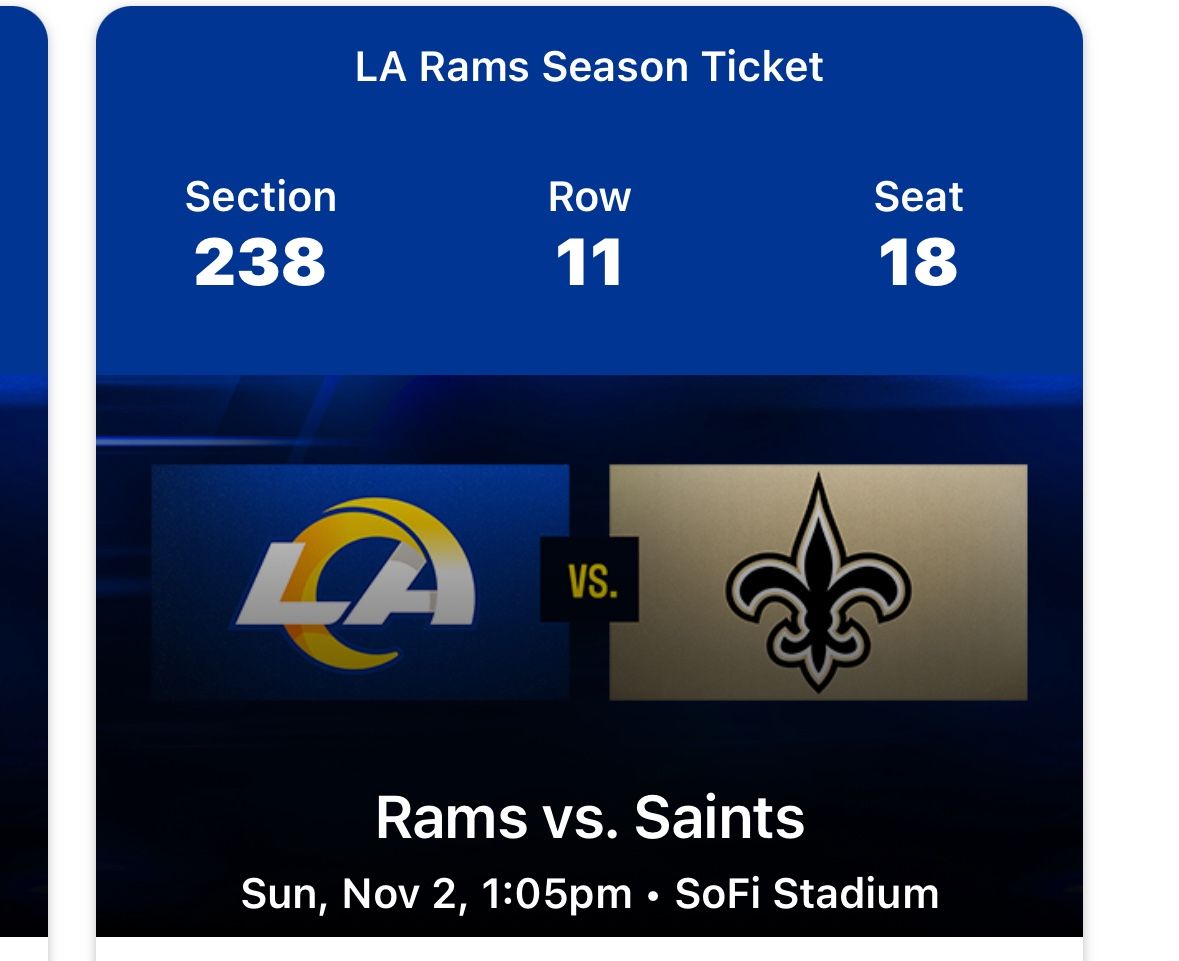This screenshot has height=961, width=1179.
Task: Switch to the partially visible ticket on left
Action: pyautogui.click(x=22, y=480)
